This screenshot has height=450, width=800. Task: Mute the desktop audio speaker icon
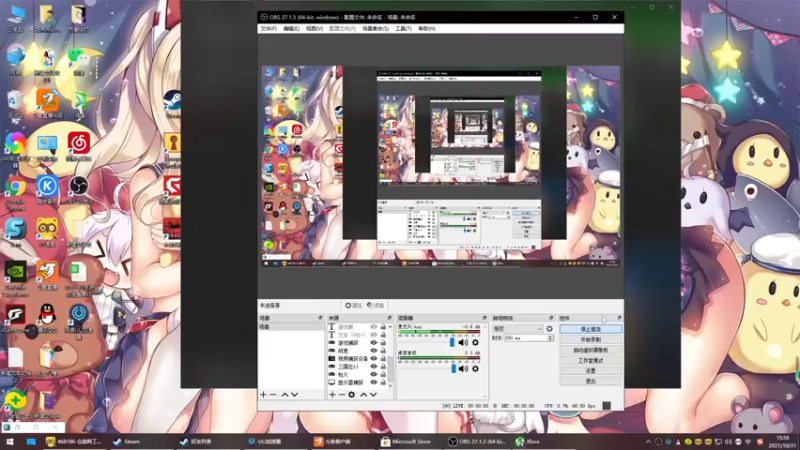[x=463, y=368]
